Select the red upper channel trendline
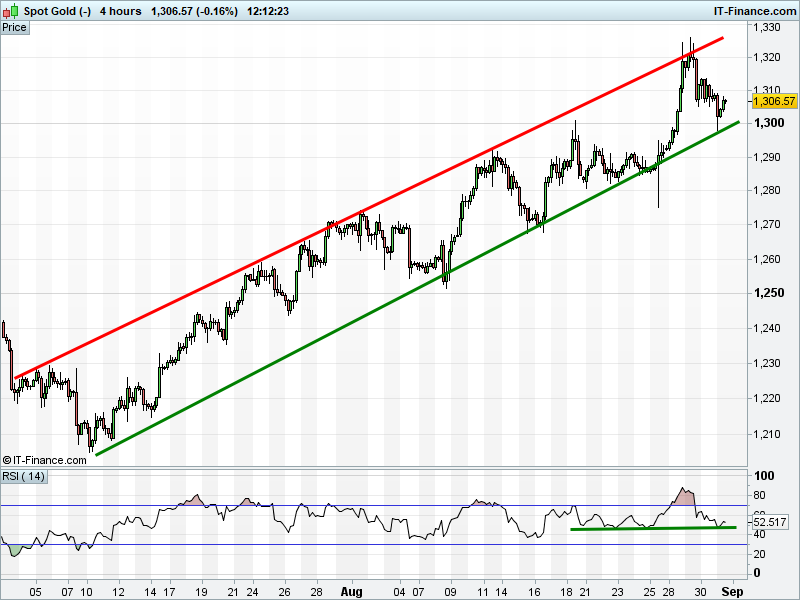 click(x=369, y=208)
